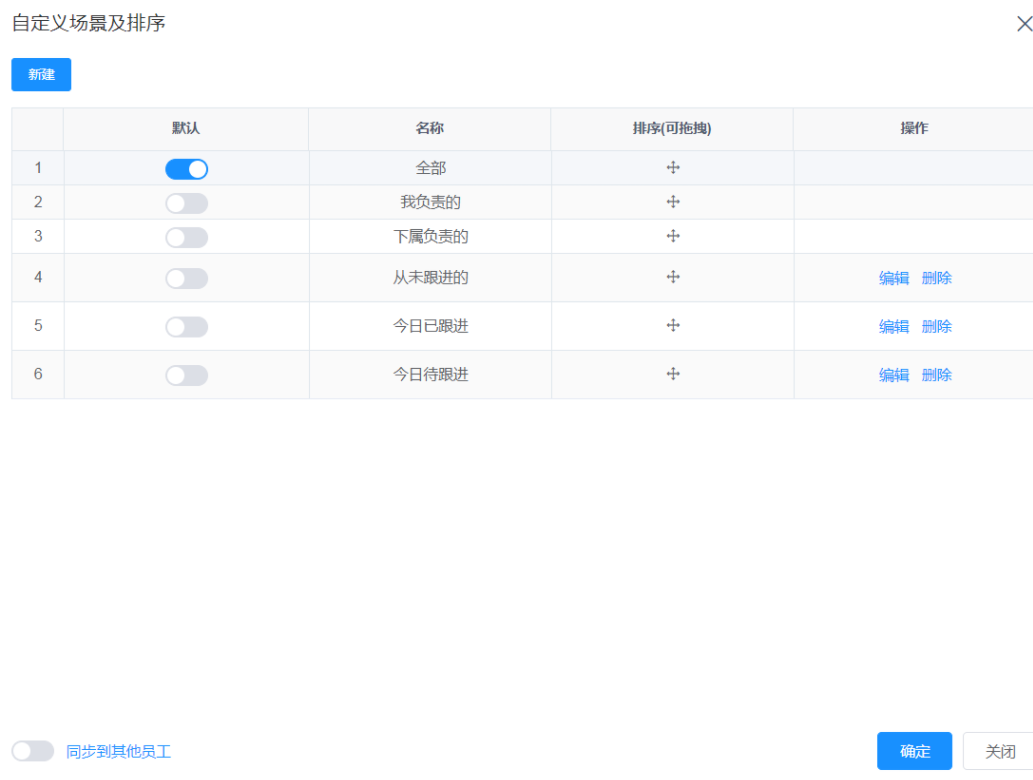Click the drag handle icon for 我负责的
1033x780 pixels.
pyautogui.click(x=672, y=202)
